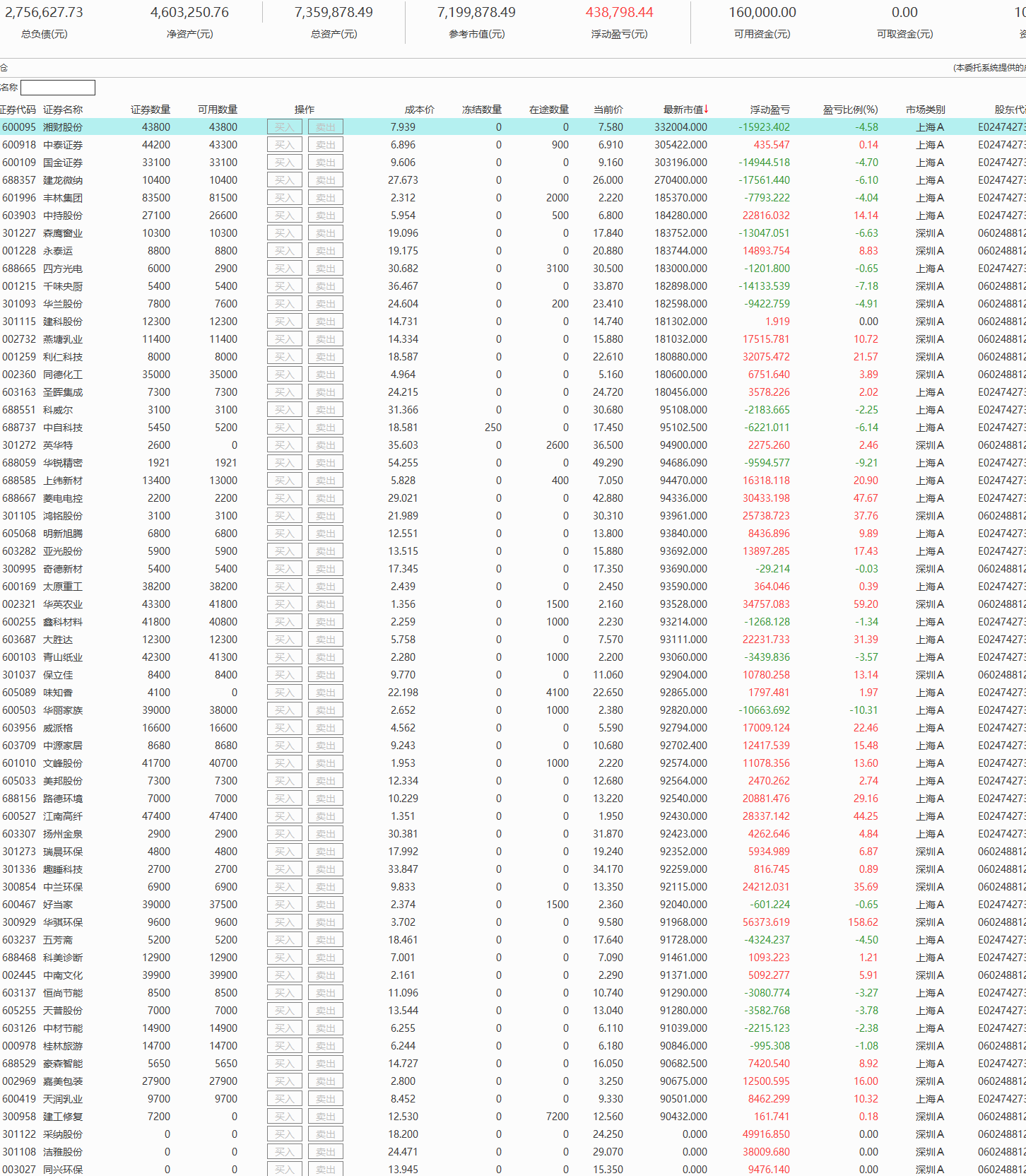Click 买入 button for 中泰证券
1026x1176 pixels.
285,145
